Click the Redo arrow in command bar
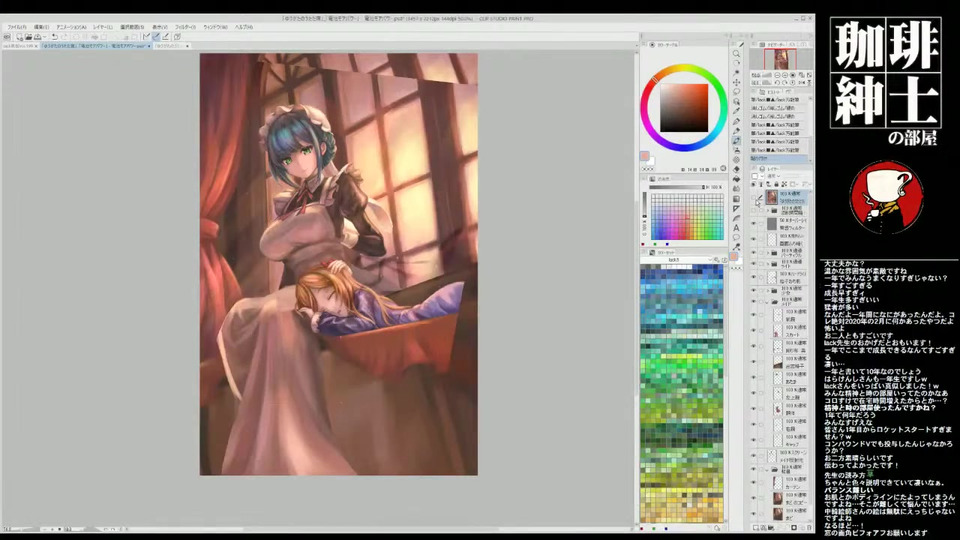The height and width of the screenshot is (540, 960). 65,37
